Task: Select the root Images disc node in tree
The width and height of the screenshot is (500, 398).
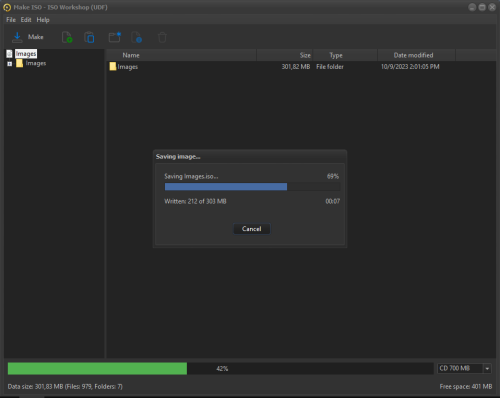Action: [x=26, y=54]
